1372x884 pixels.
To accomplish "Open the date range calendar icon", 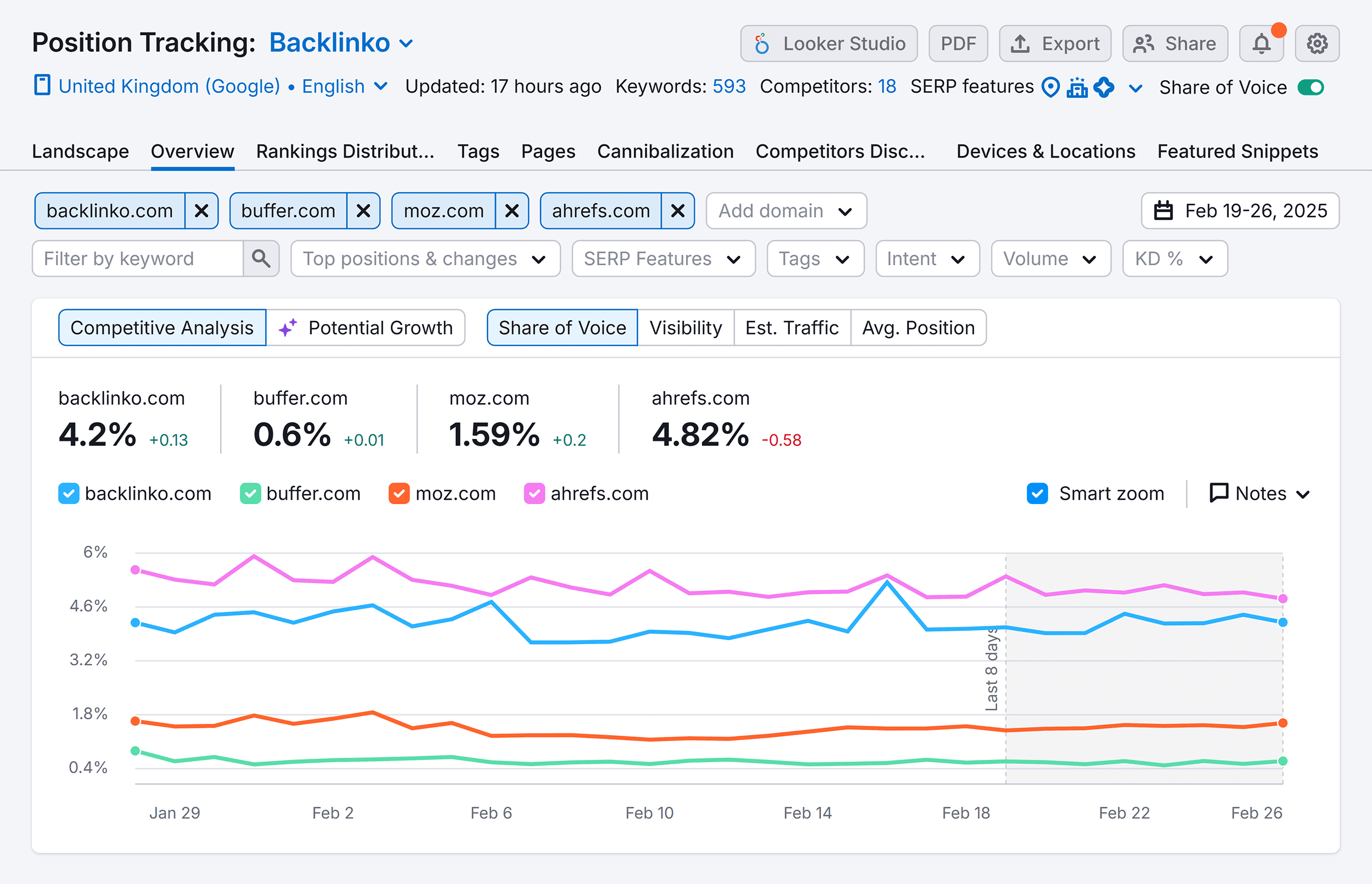I will tap(1163, 211).
